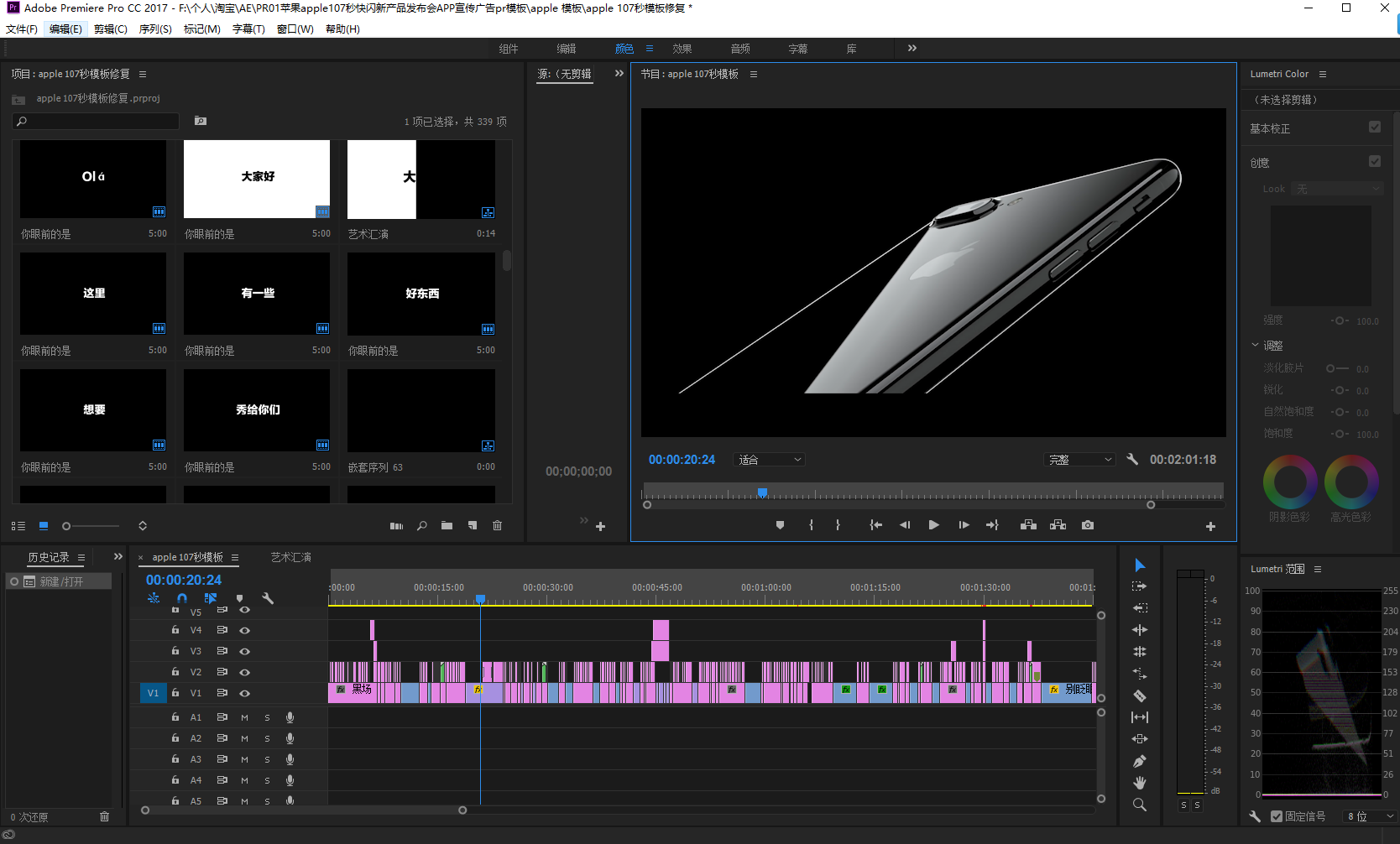Image resolution: width=1400 pixels, height=844 pixels.
Task: Select the Razor tool
Action: point(1140,696)
